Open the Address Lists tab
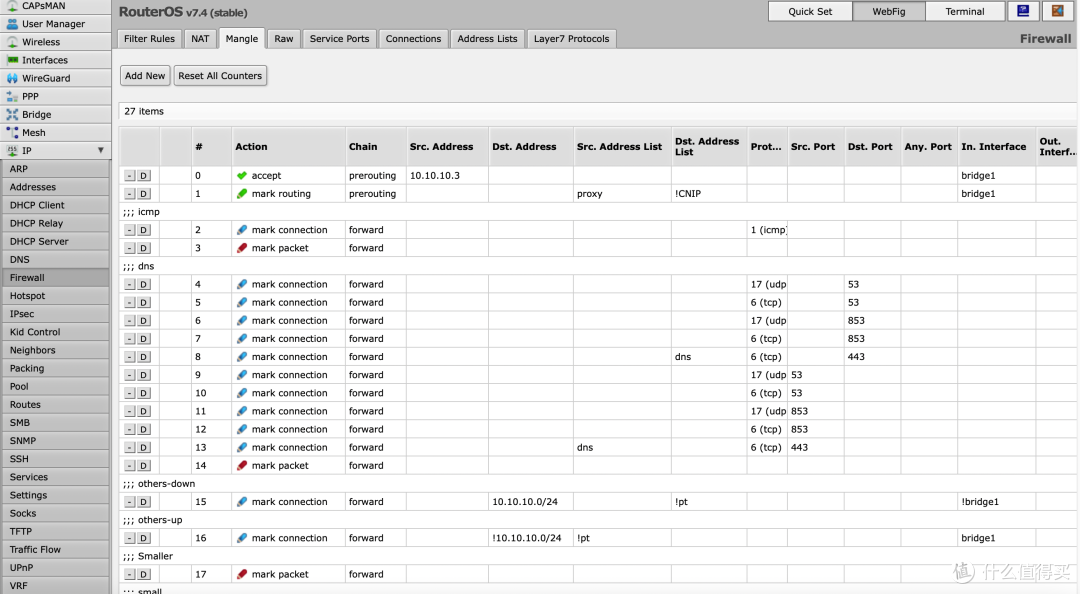1080x594 pixels. 488,39
